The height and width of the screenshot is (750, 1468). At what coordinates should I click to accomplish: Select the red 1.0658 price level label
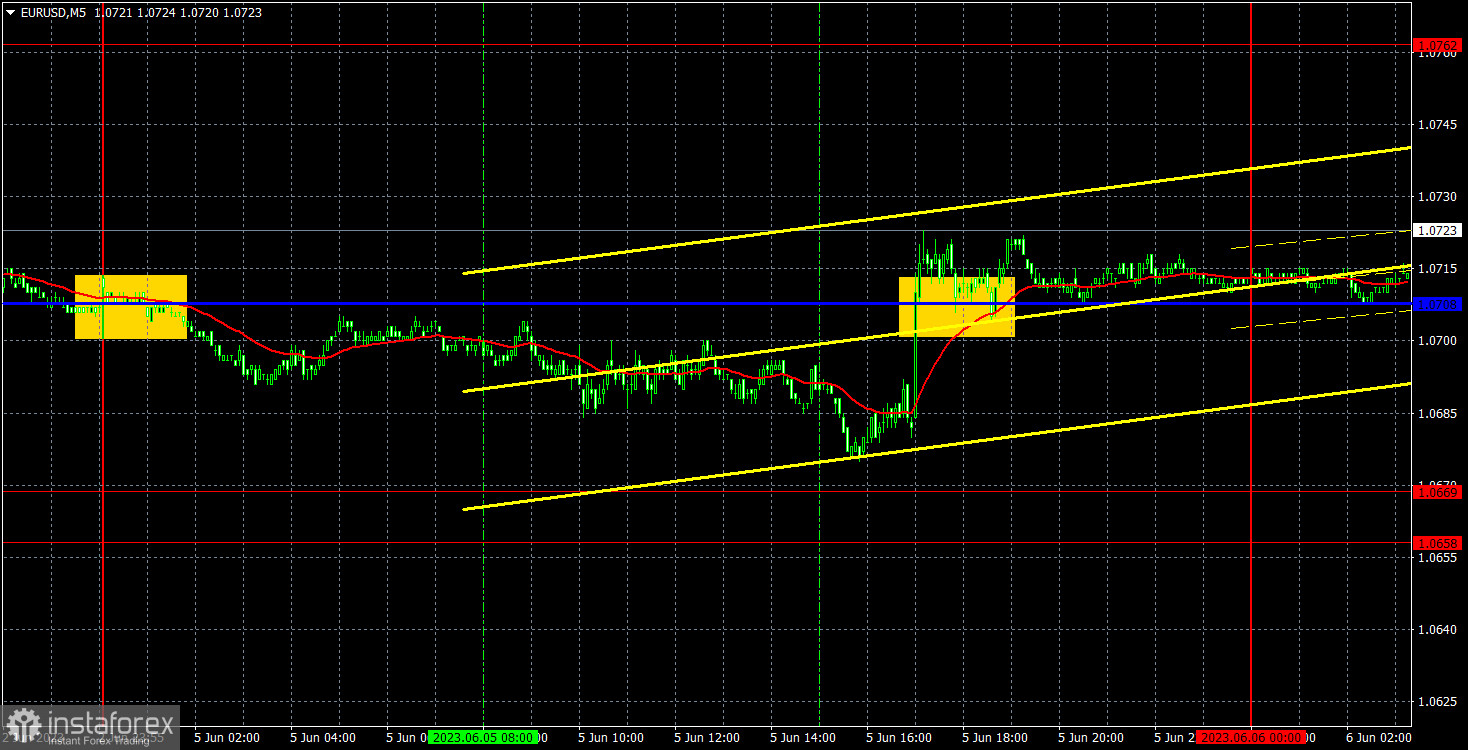point(1438,543)
